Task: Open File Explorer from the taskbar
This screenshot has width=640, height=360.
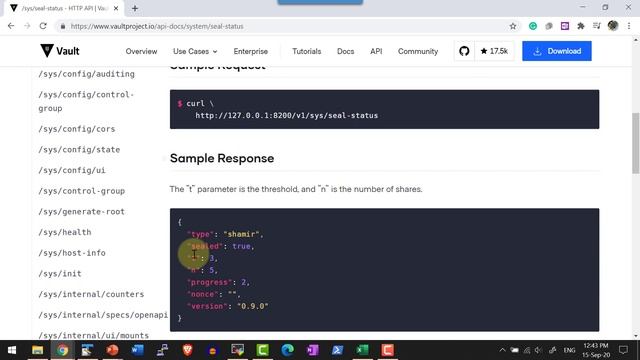Action: tap(37, 350)
